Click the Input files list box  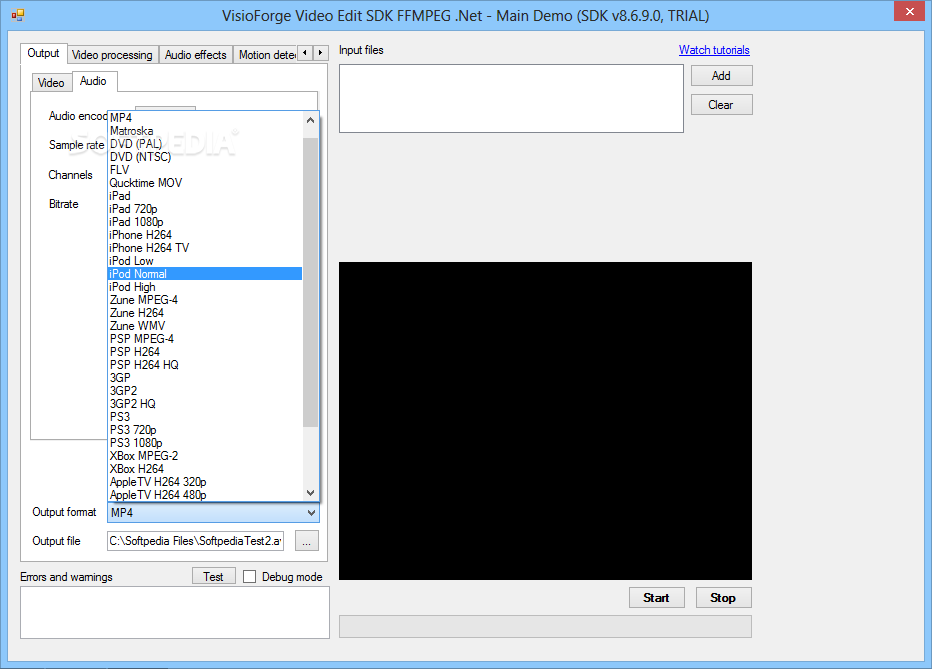tap(511, 99)
